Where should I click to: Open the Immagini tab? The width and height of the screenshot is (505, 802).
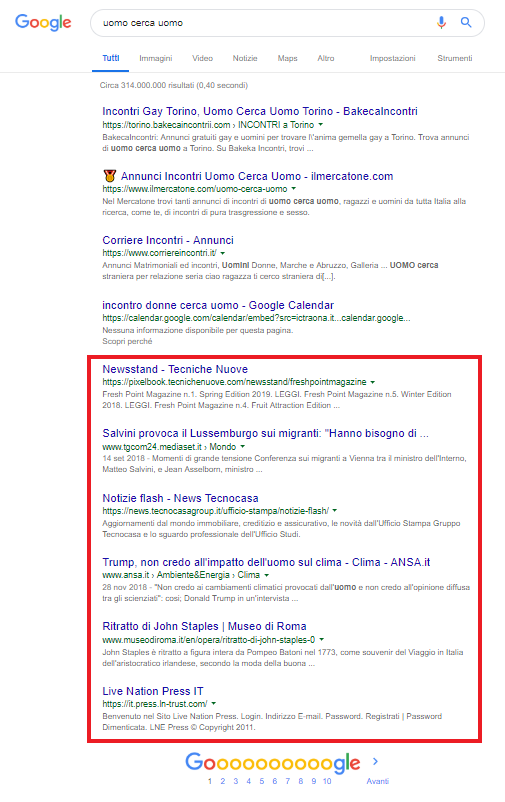156,58
